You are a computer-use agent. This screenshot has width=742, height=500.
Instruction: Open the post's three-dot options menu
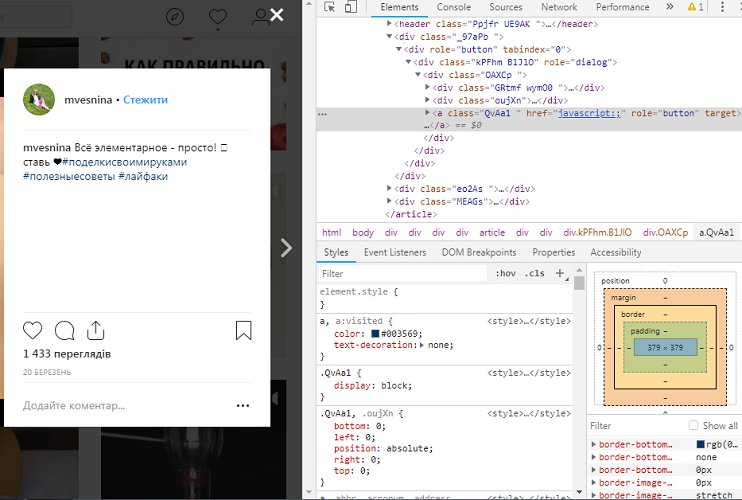[x=243, y=405]
